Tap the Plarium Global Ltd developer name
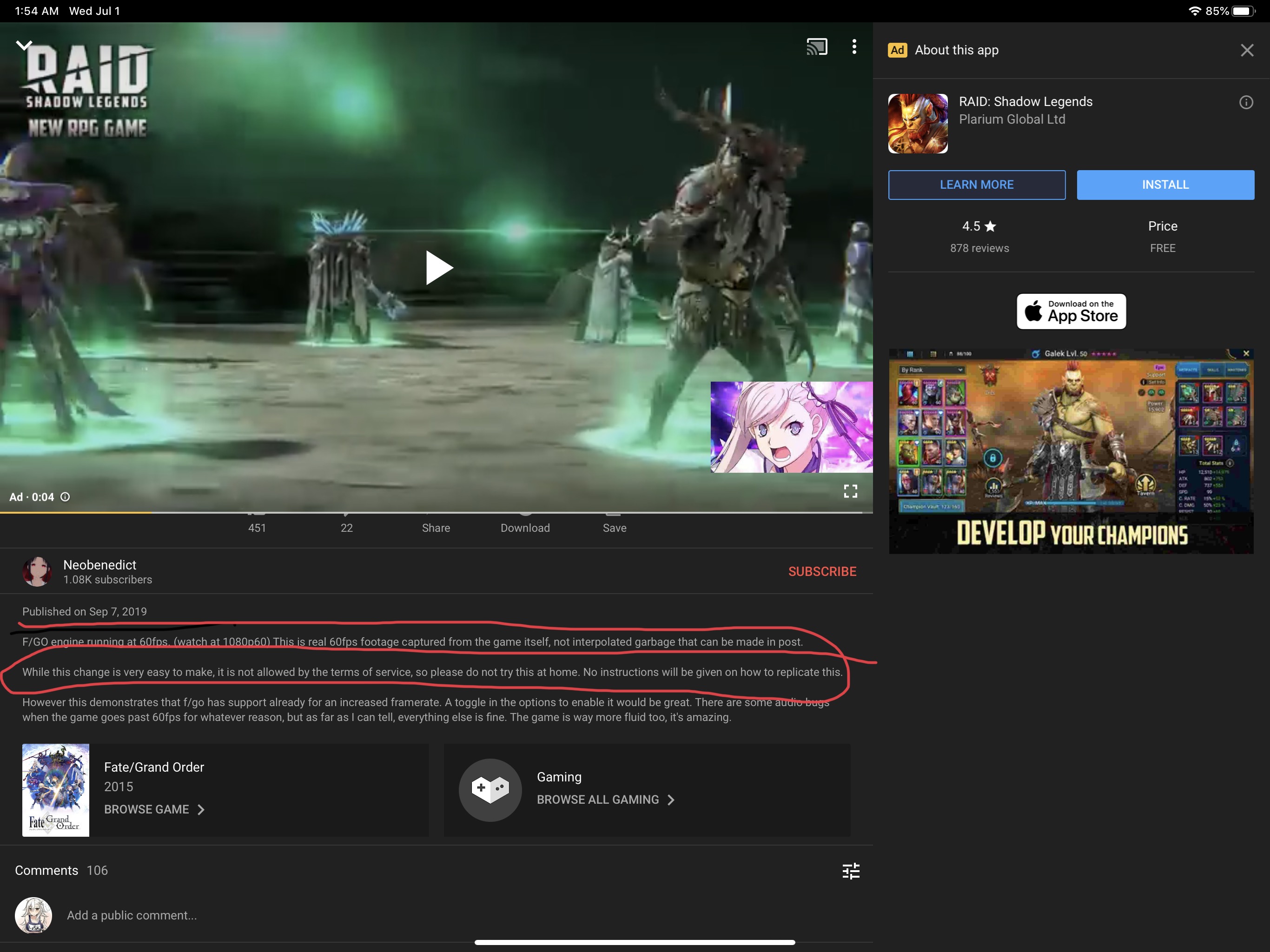This screenshot has width=1270, height=952. coord(1012,119)
